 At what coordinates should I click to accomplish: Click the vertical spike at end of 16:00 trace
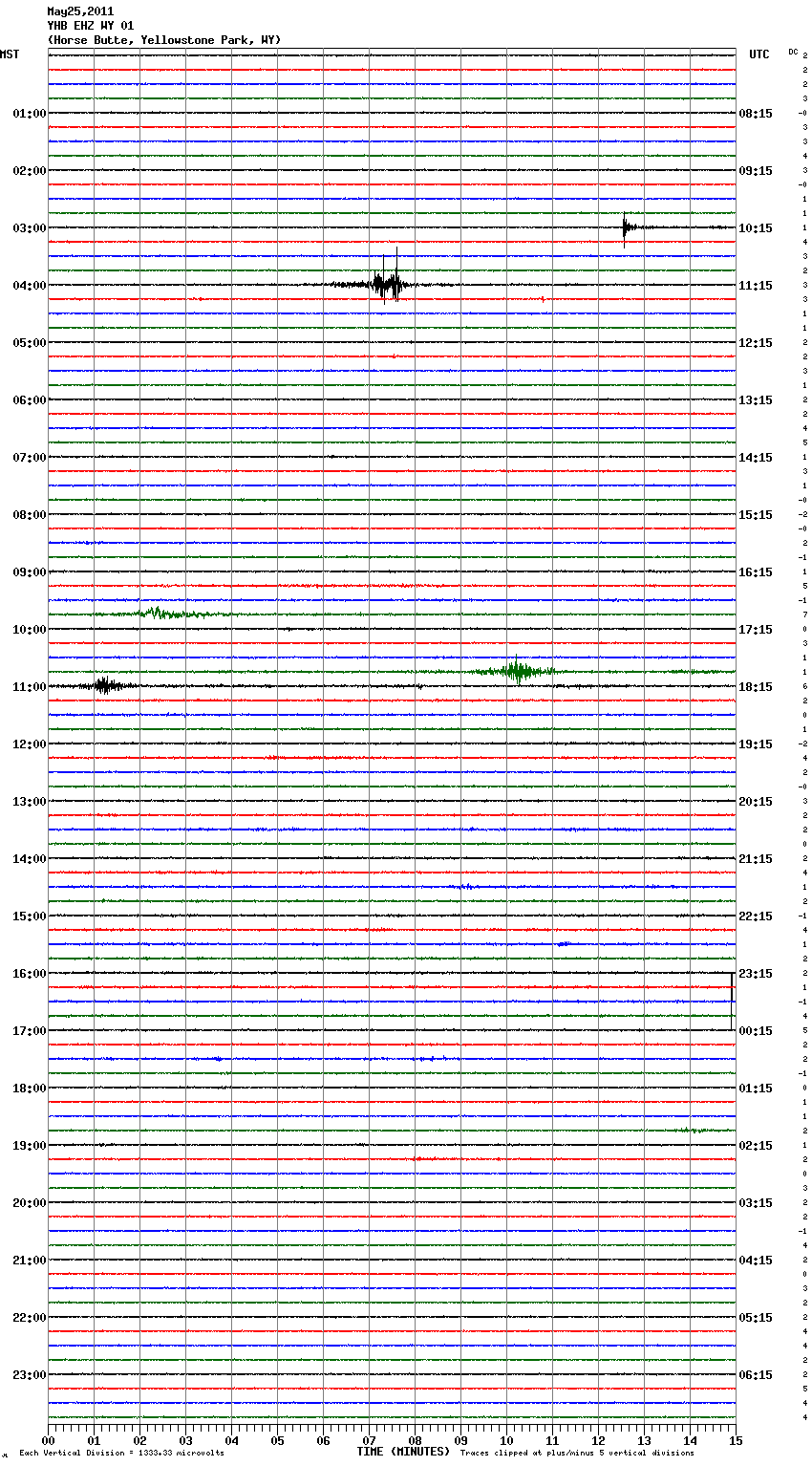click(732, 1001)
